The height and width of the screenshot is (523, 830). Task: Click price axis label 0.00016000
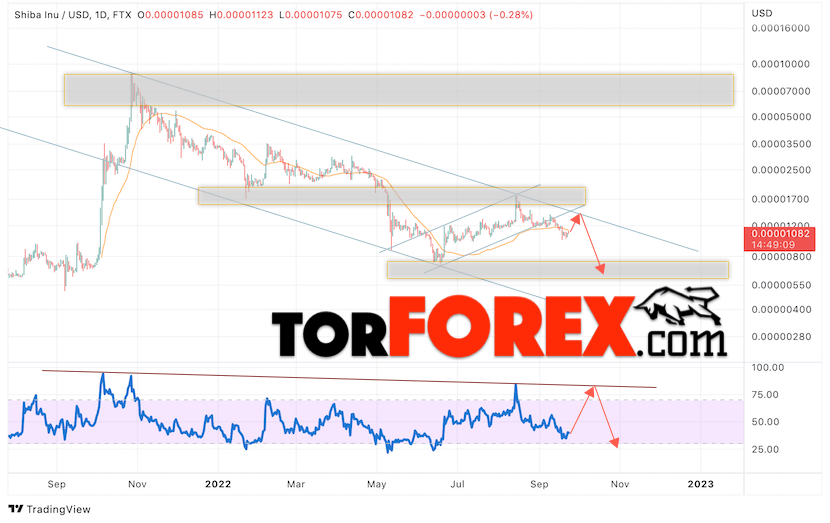(x=781, y=29)
